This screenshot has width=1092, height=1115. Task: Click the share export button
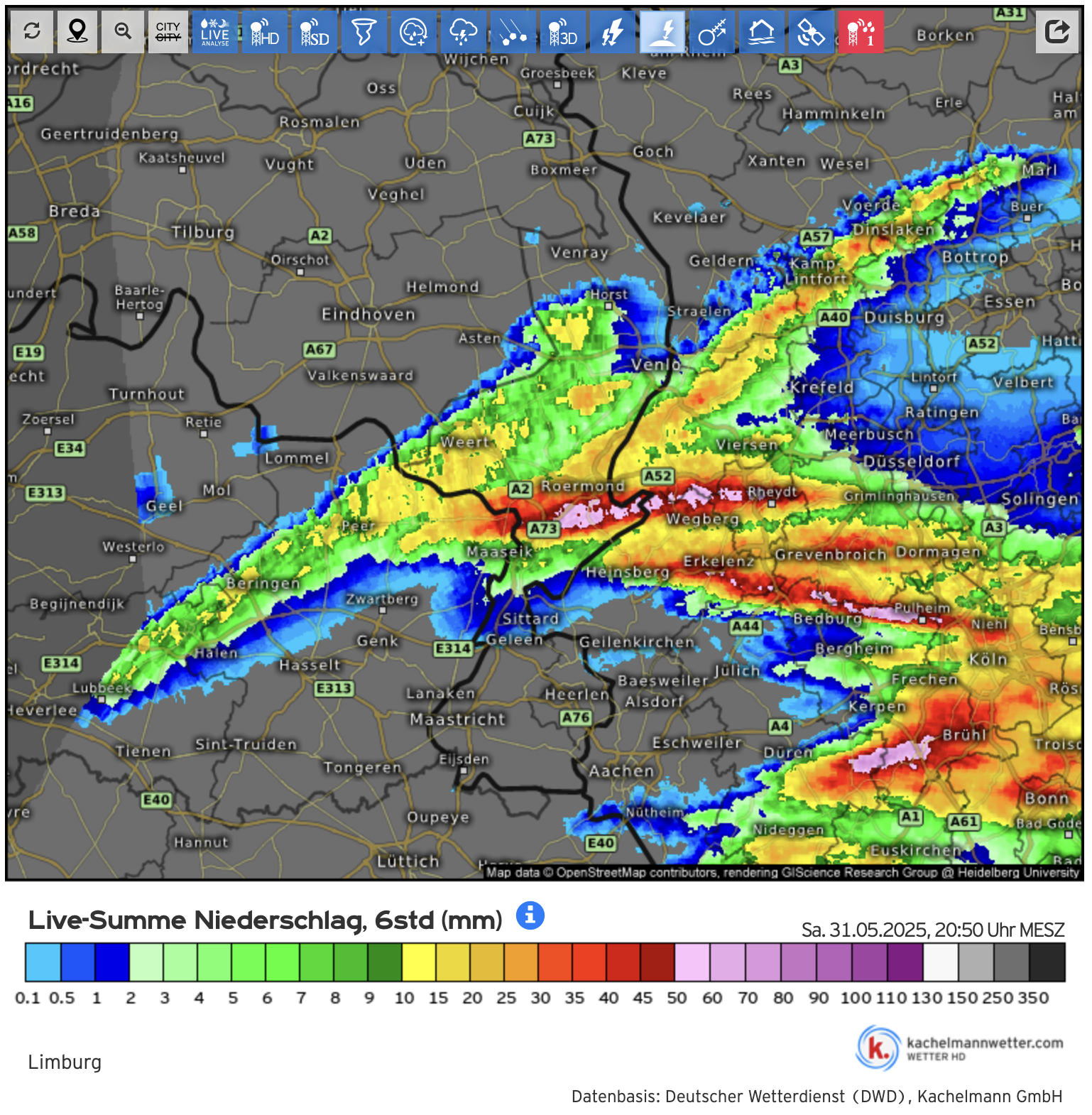[x=1057, y=31]
